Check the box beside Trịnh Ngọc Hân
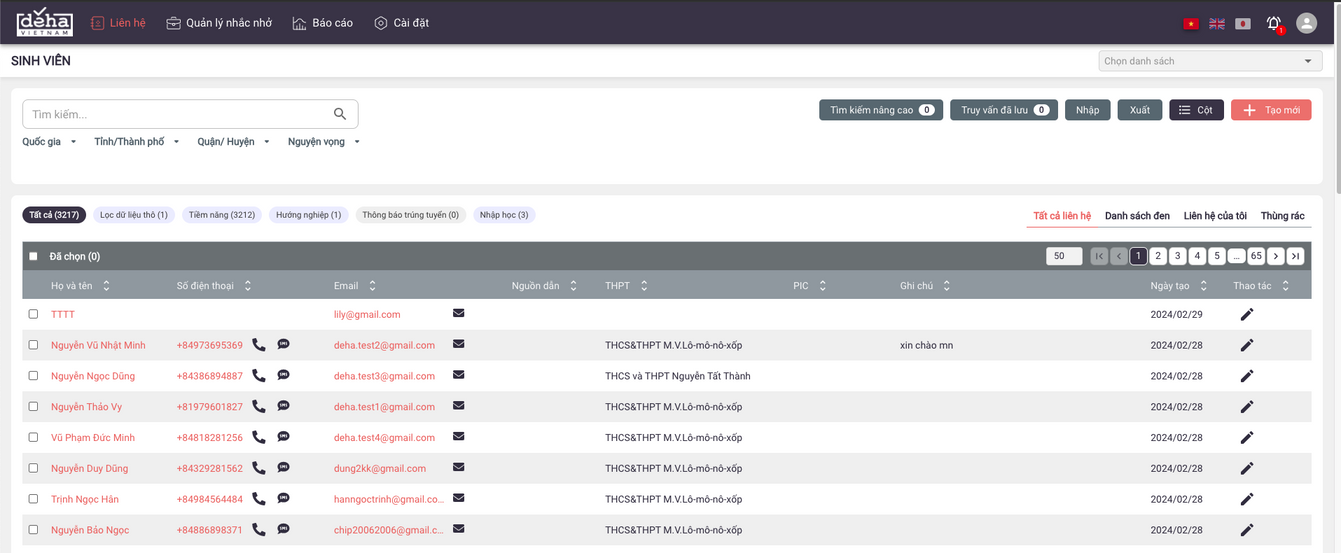Viewport: 1341px width, 553px height. tap(33, 499)
